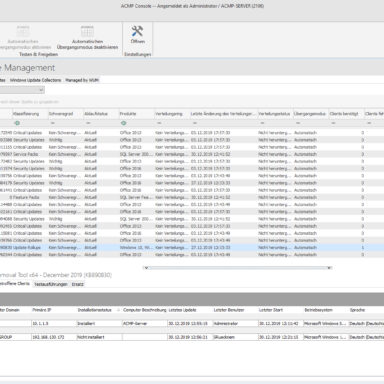Click filter operator icon under Übergangsmodus

[298, 123]
